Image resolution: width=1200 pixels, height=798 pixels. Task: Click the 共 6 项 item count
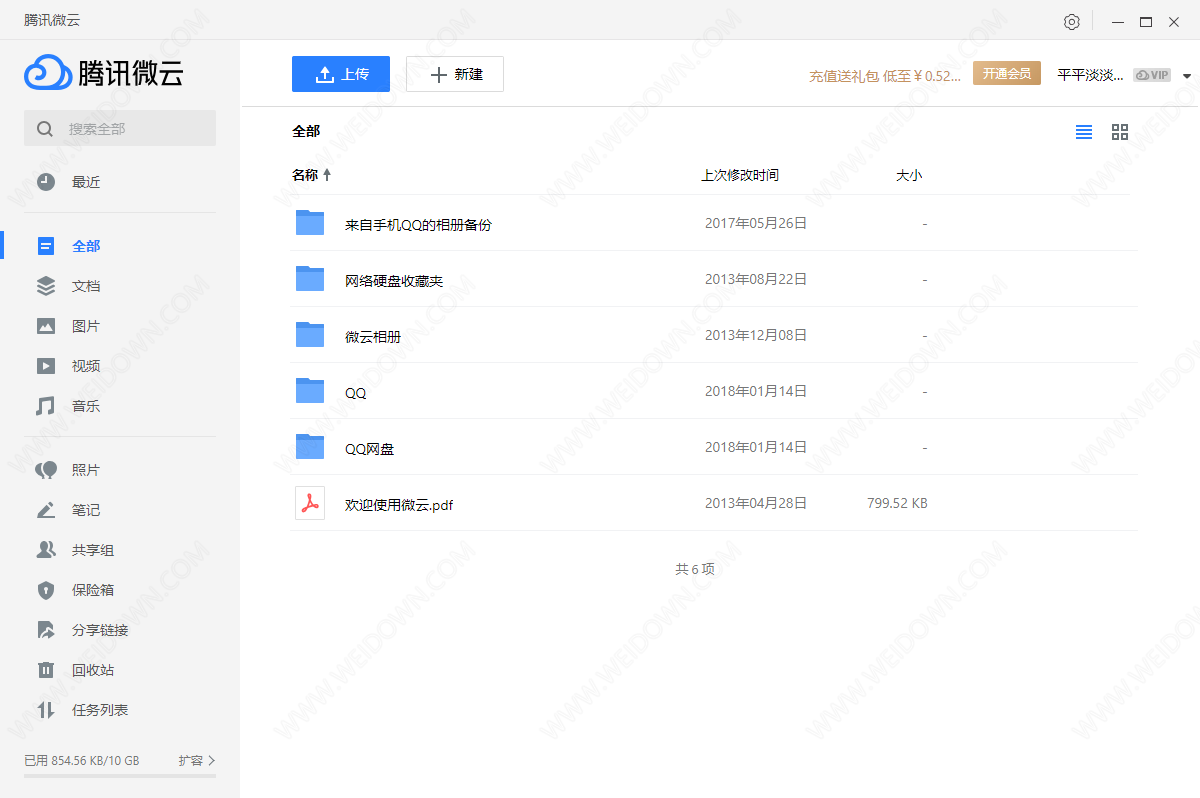coord(695,569)
